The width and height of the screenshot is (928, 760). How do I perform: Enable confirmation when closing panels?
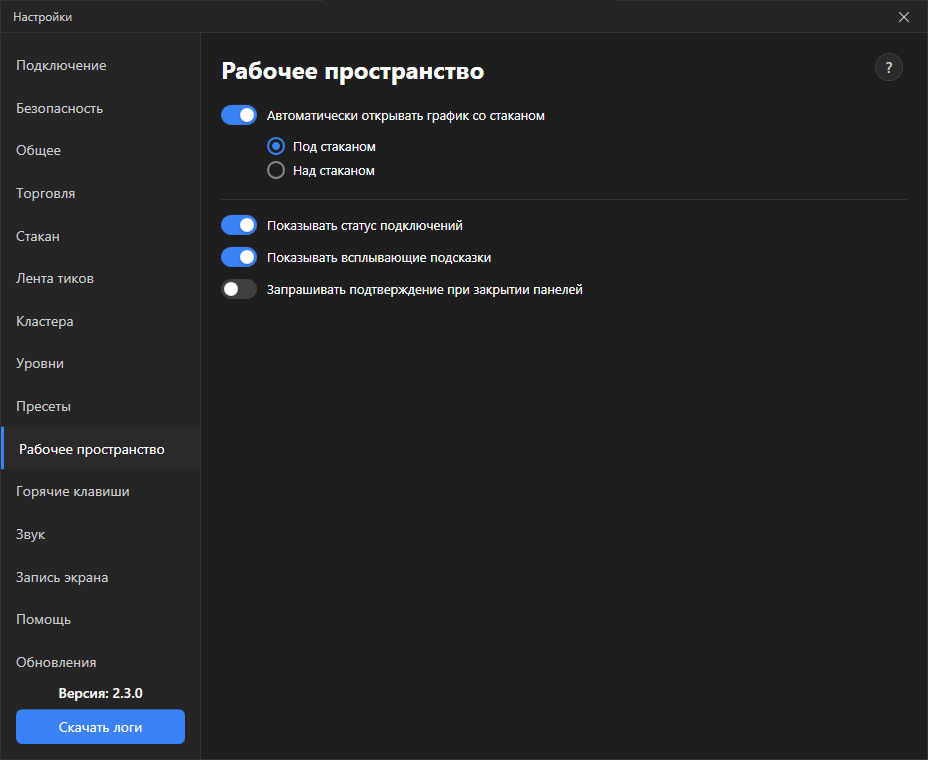pos(239,289)
